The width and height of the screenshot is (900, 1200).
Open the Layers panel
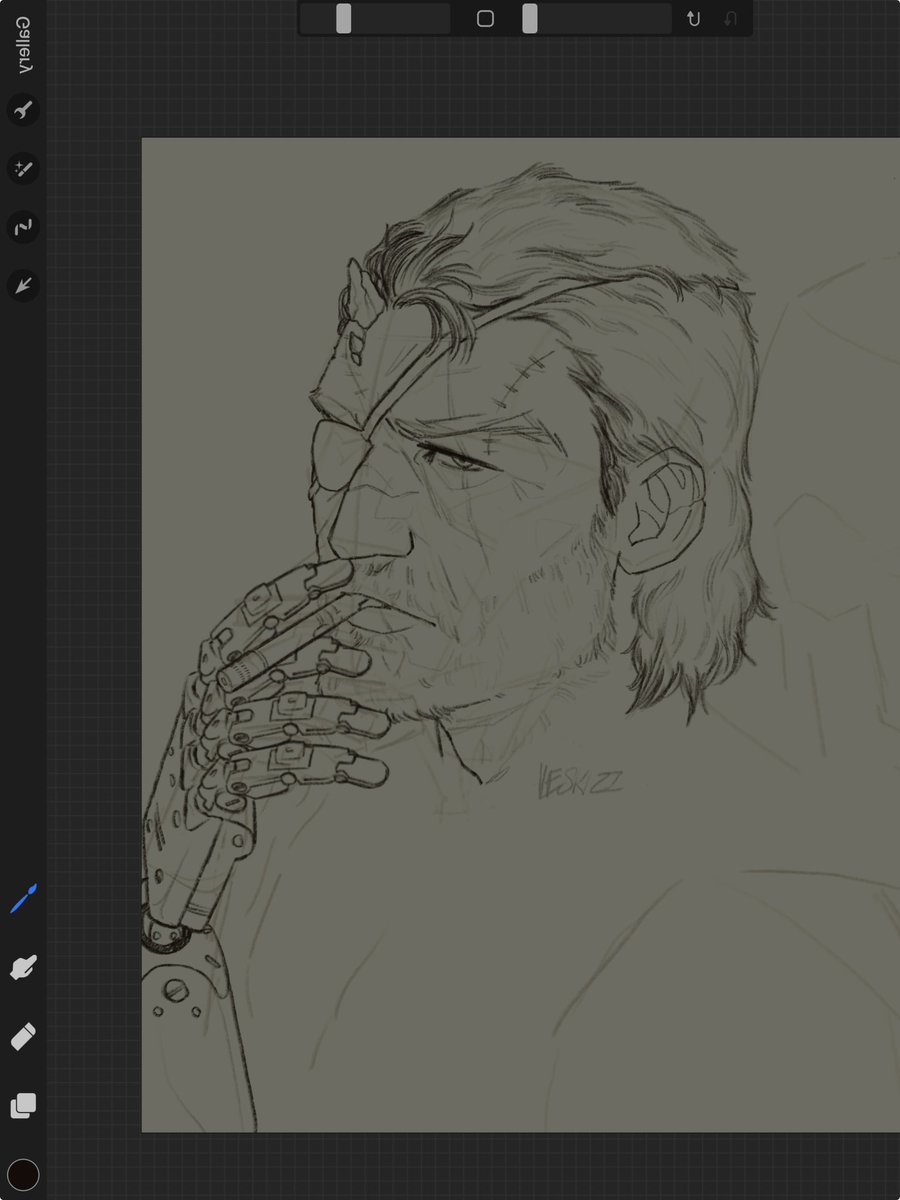click(23, 1105)
